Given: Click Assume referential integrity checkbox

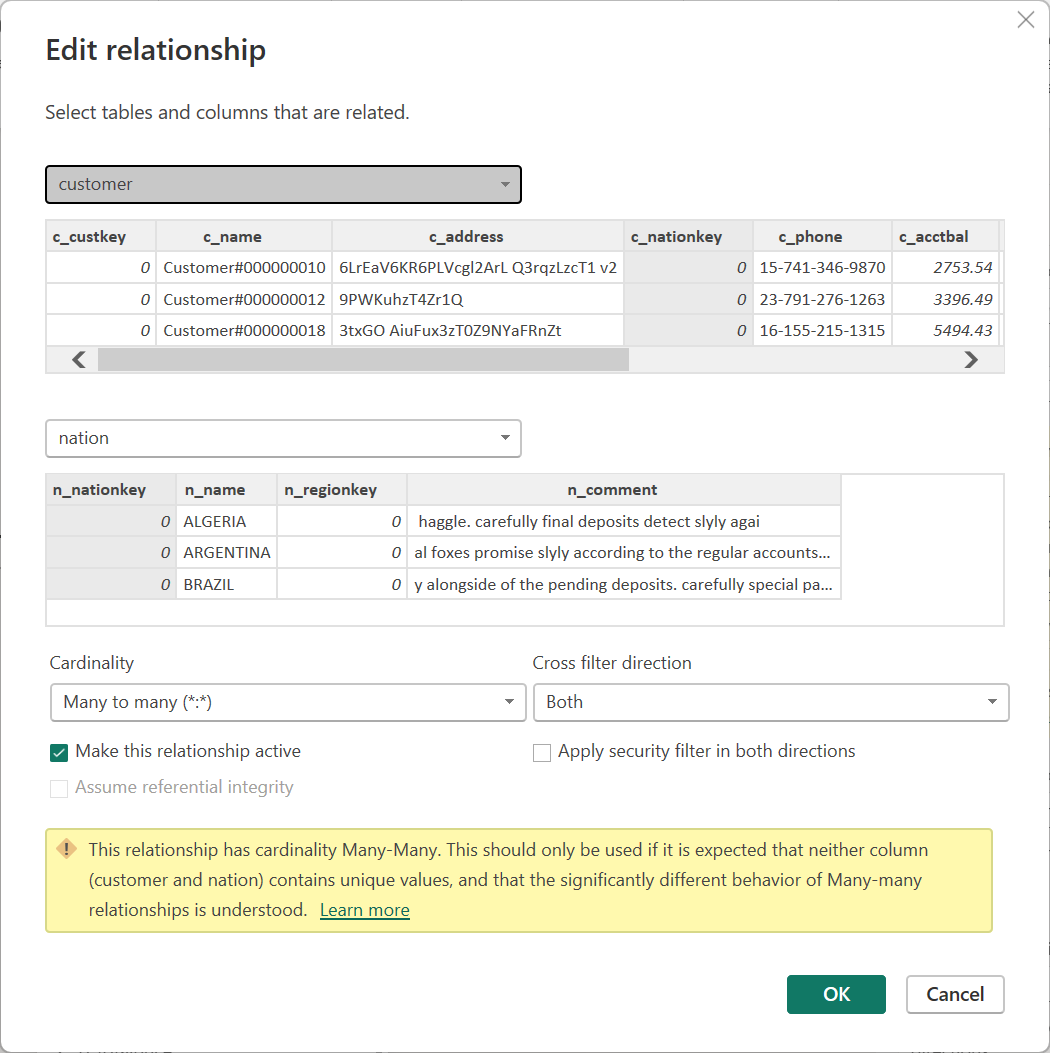Looking at the screenshot, I should click(x=59, y=788).
